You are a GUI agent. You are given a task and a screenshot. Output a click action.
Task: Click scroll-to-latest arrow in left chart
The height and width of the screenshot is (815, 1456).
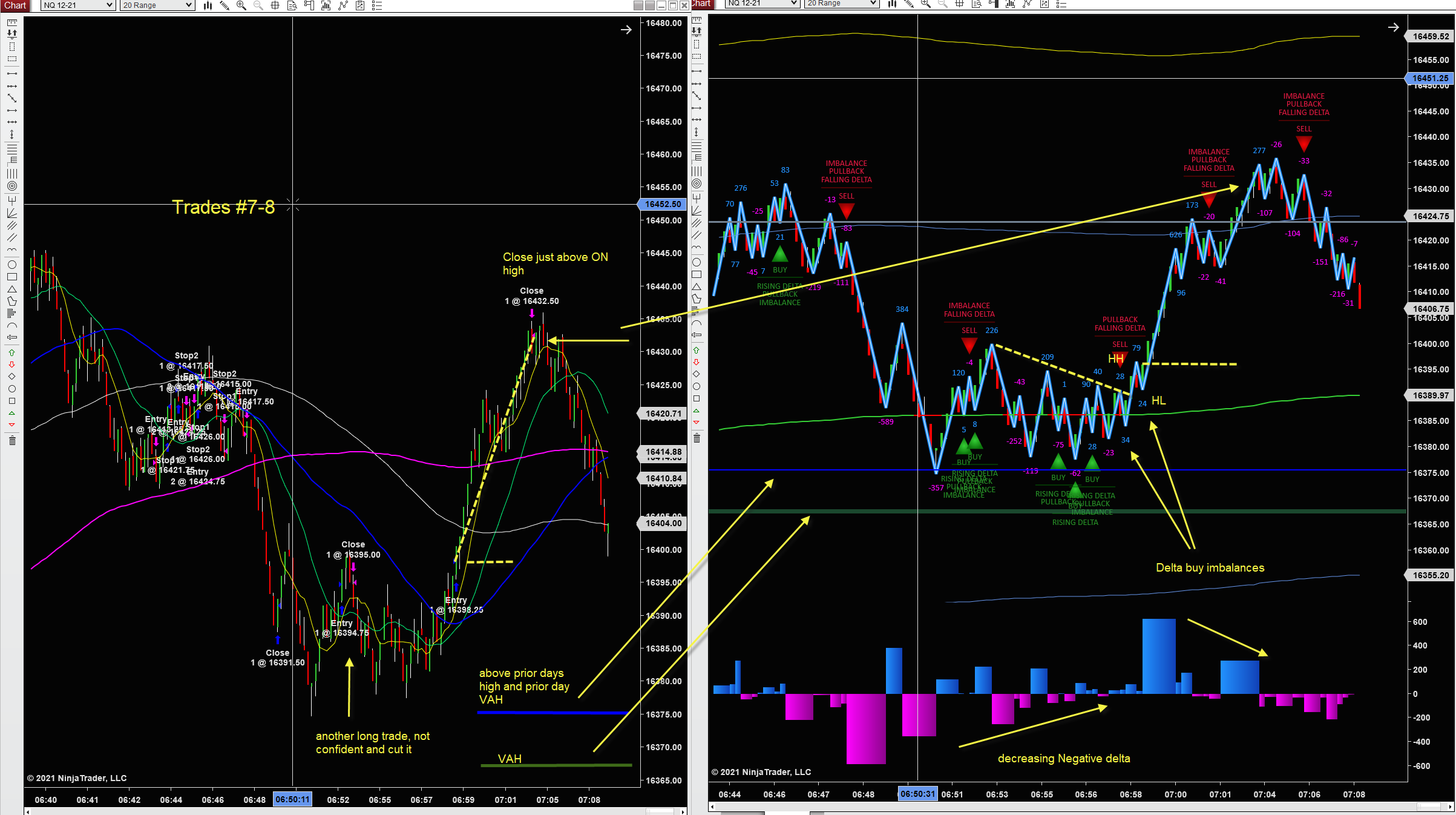626,30
